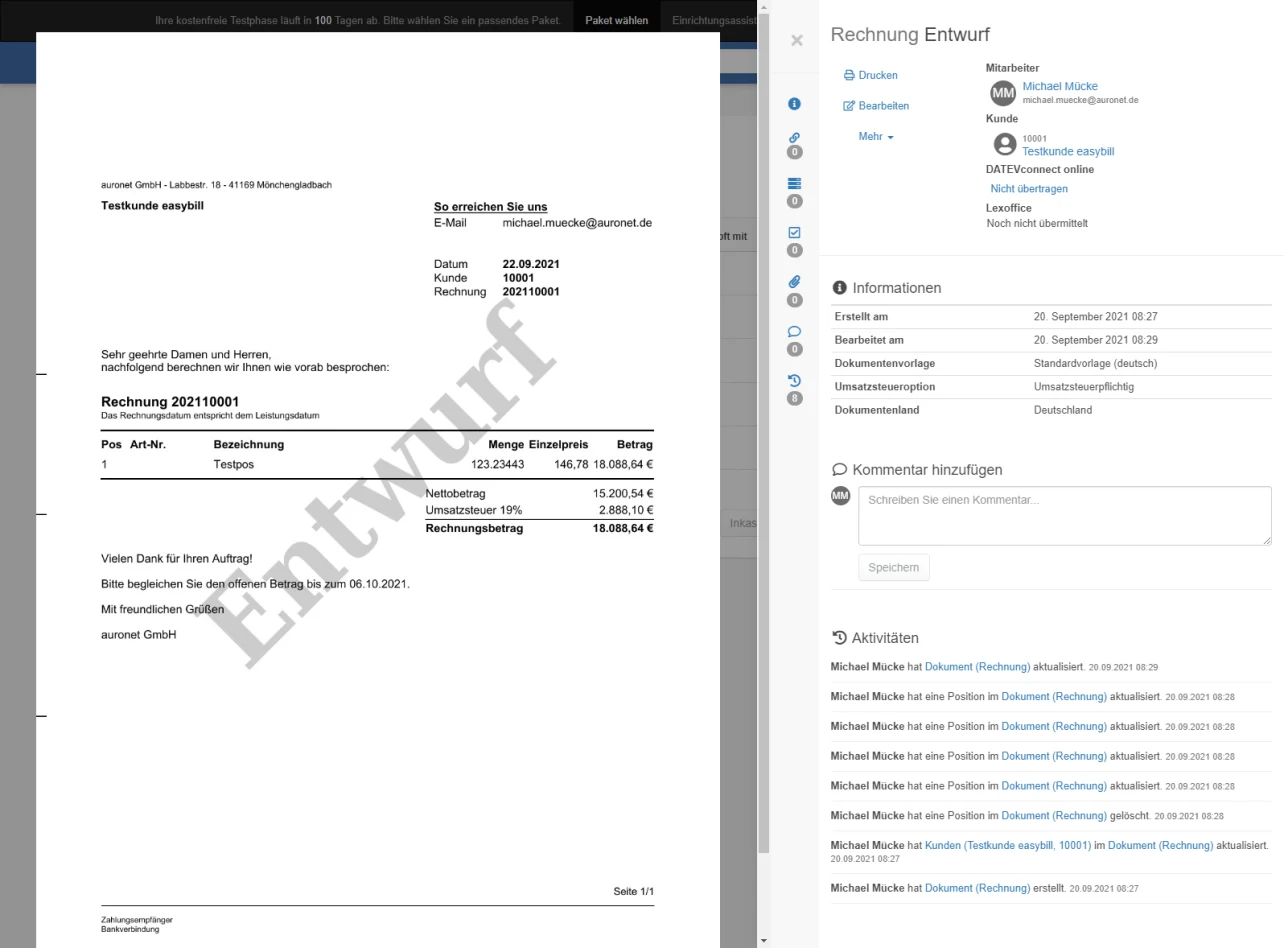Image resolution: width=1284 pixels, height=948 pixels.
Task: Select 'Standardvorlage (deutsch)' template value
Action: tap(1095, 363)
